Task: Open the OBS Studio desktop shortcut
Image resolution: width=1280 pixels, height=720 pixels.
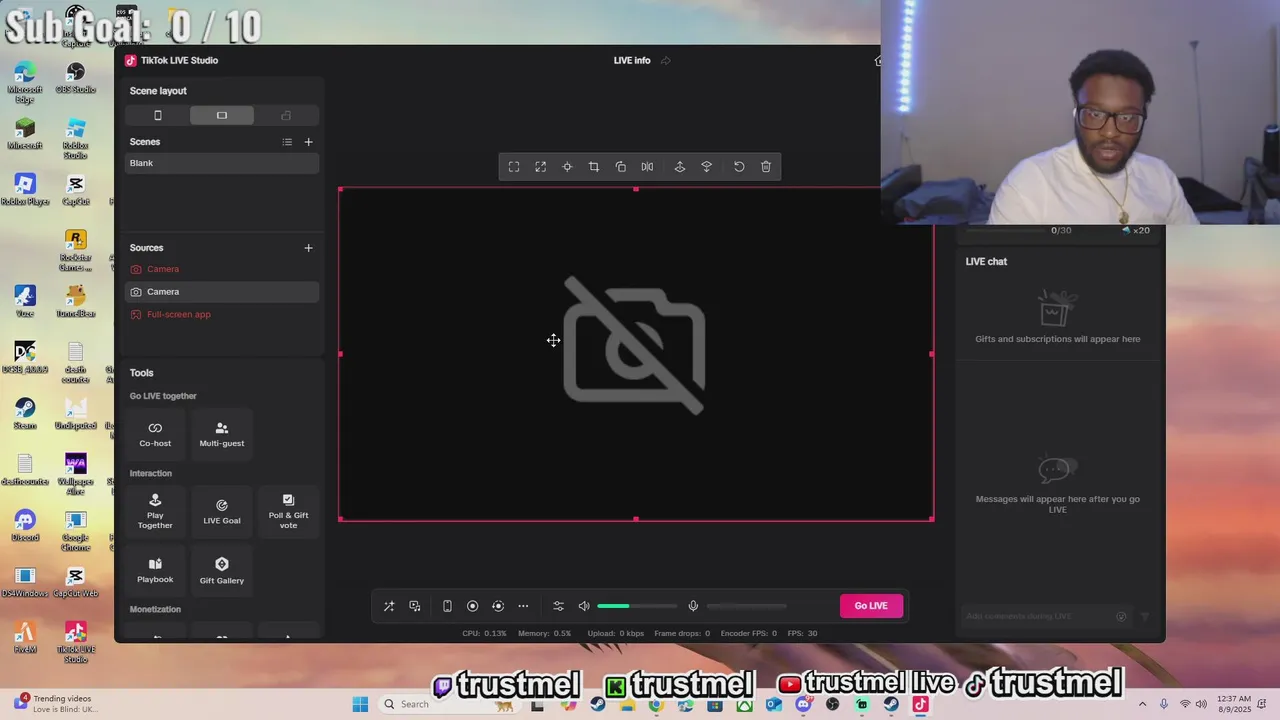Action: pyautogui.click(x=75, y=78)
